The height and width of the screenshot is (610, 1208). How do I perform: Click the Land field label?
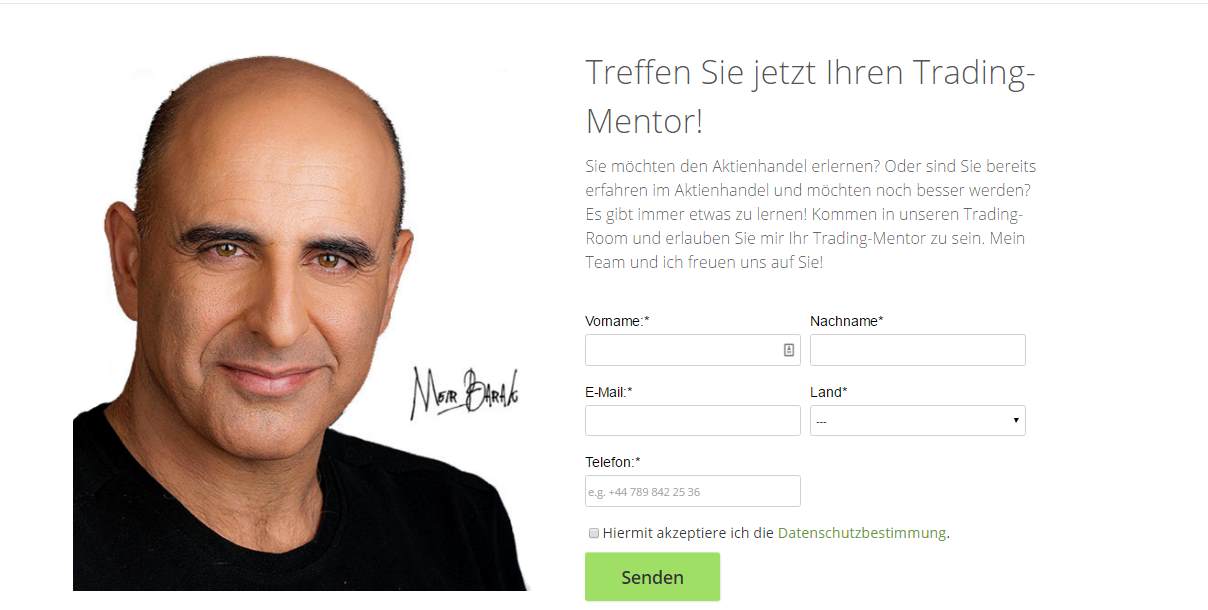pos(829,392)
